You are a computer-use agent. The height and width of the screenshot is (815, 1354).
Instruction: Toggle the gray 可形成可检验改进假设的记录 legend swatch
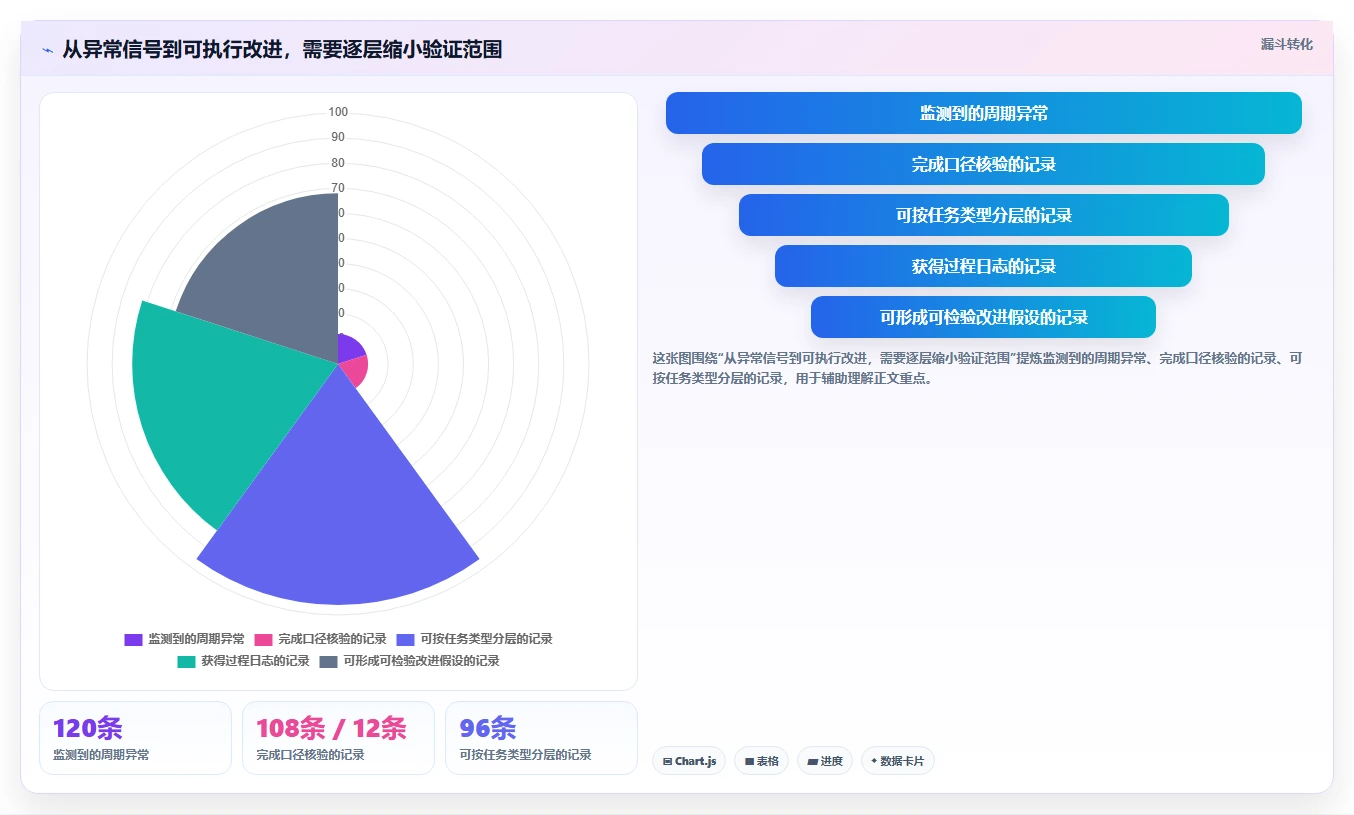(329, 661)
